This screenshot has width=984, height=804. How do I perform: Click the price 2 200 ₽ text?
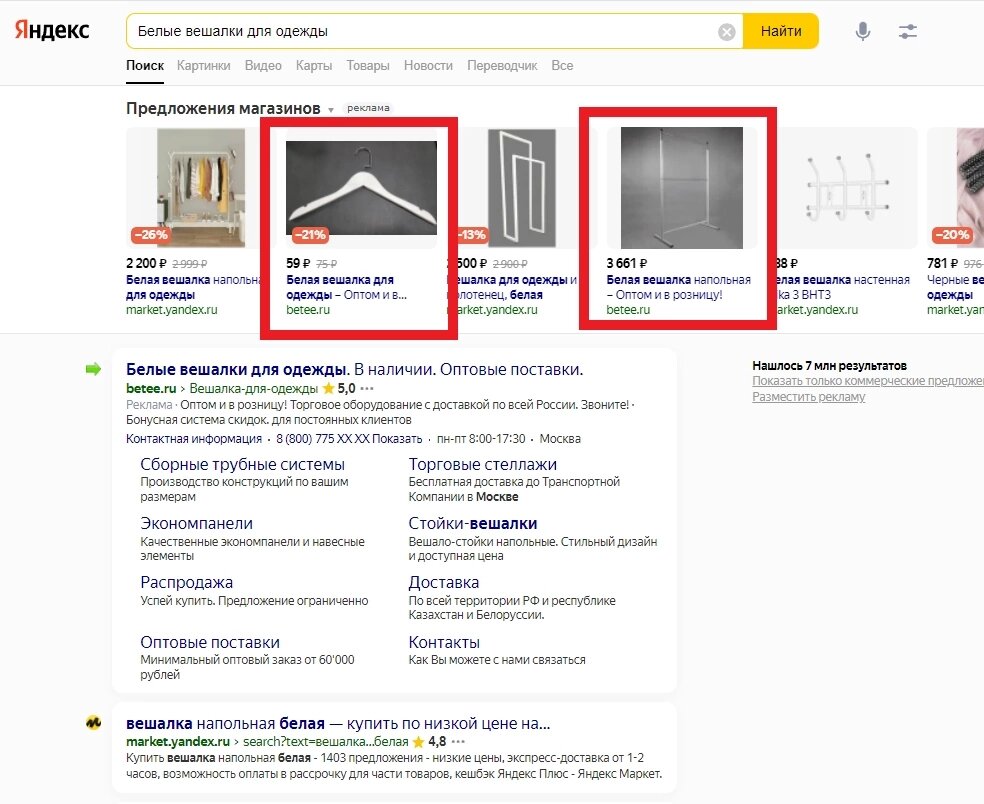[146, 264]
